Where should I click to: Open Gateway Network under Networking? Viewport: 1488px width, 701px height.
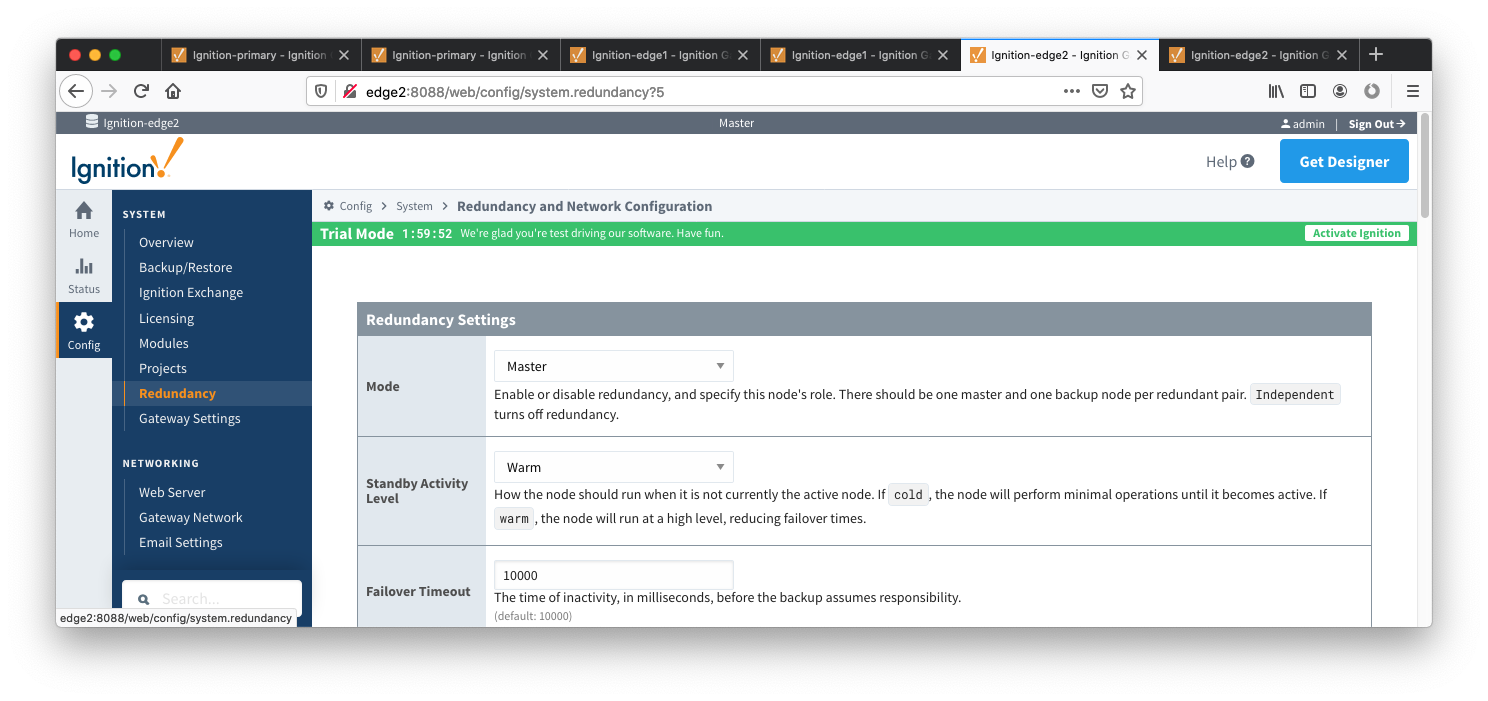(191, 517)
